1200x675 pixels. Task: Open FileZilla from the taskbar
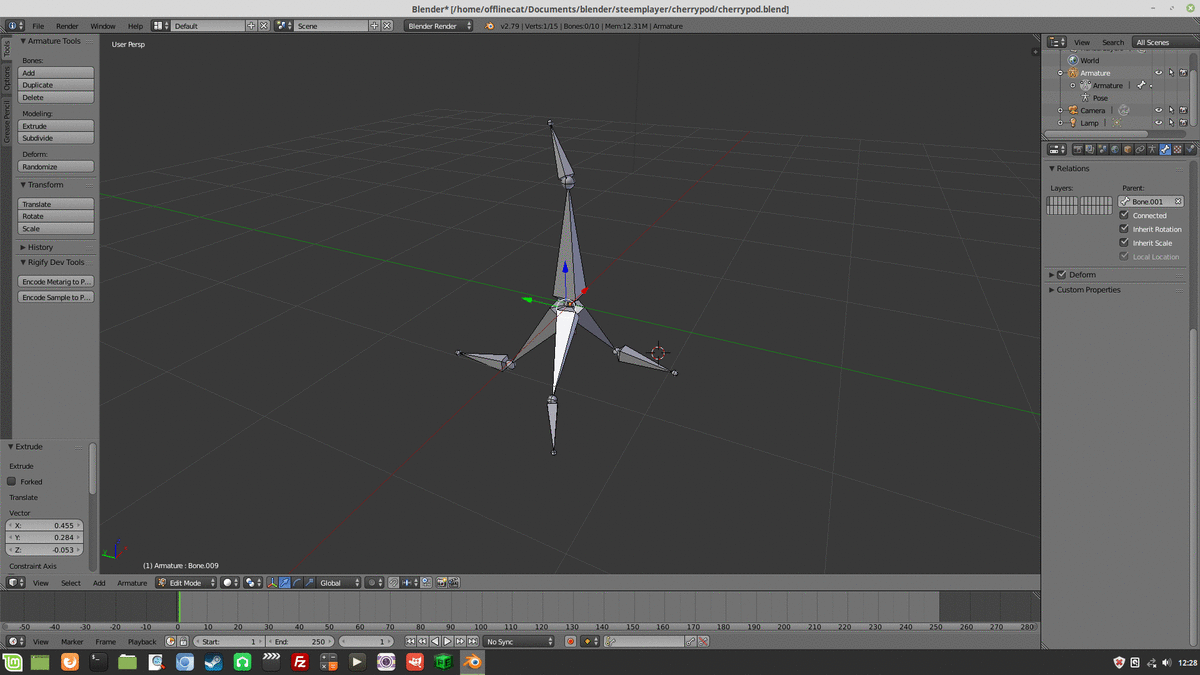click(x=300, y=662)
